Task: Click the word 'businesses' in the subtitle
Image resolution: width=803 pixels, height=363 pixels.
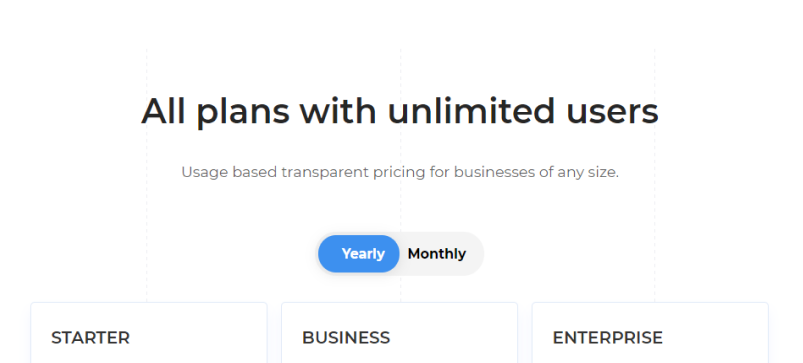Action: 494,172
